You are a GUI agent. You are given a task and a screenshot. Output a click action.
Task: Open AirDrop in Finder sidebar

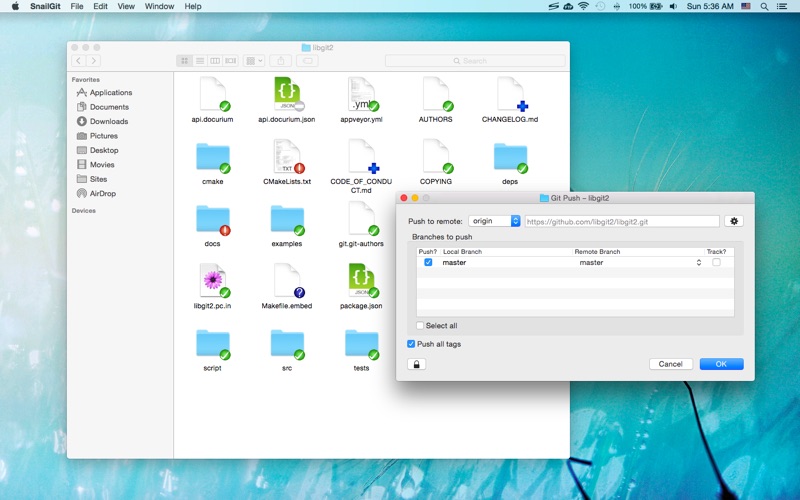tap(96, 193)
